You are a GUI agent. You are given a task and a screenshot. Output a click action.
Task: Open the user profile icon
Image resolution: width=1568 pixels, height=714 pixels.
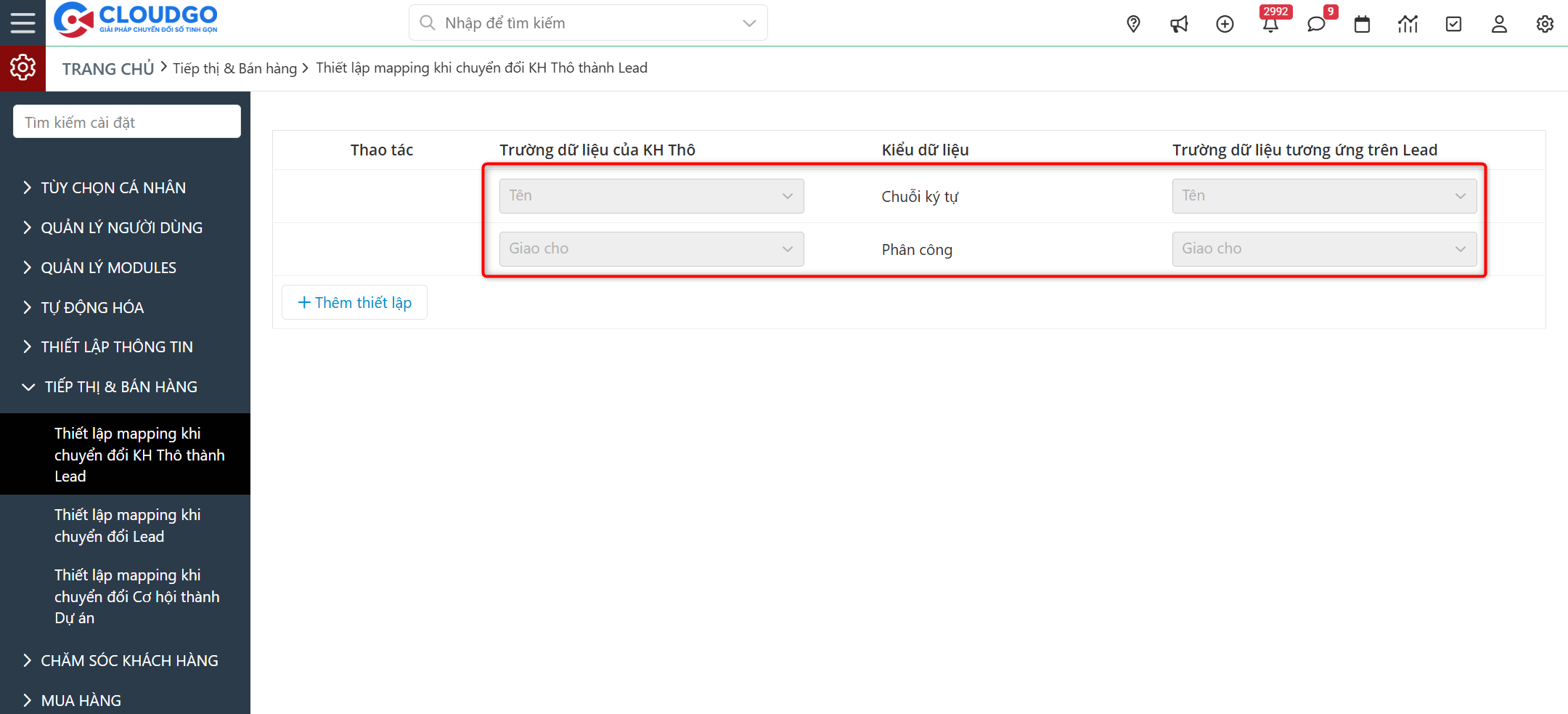tap(1498, 24)
